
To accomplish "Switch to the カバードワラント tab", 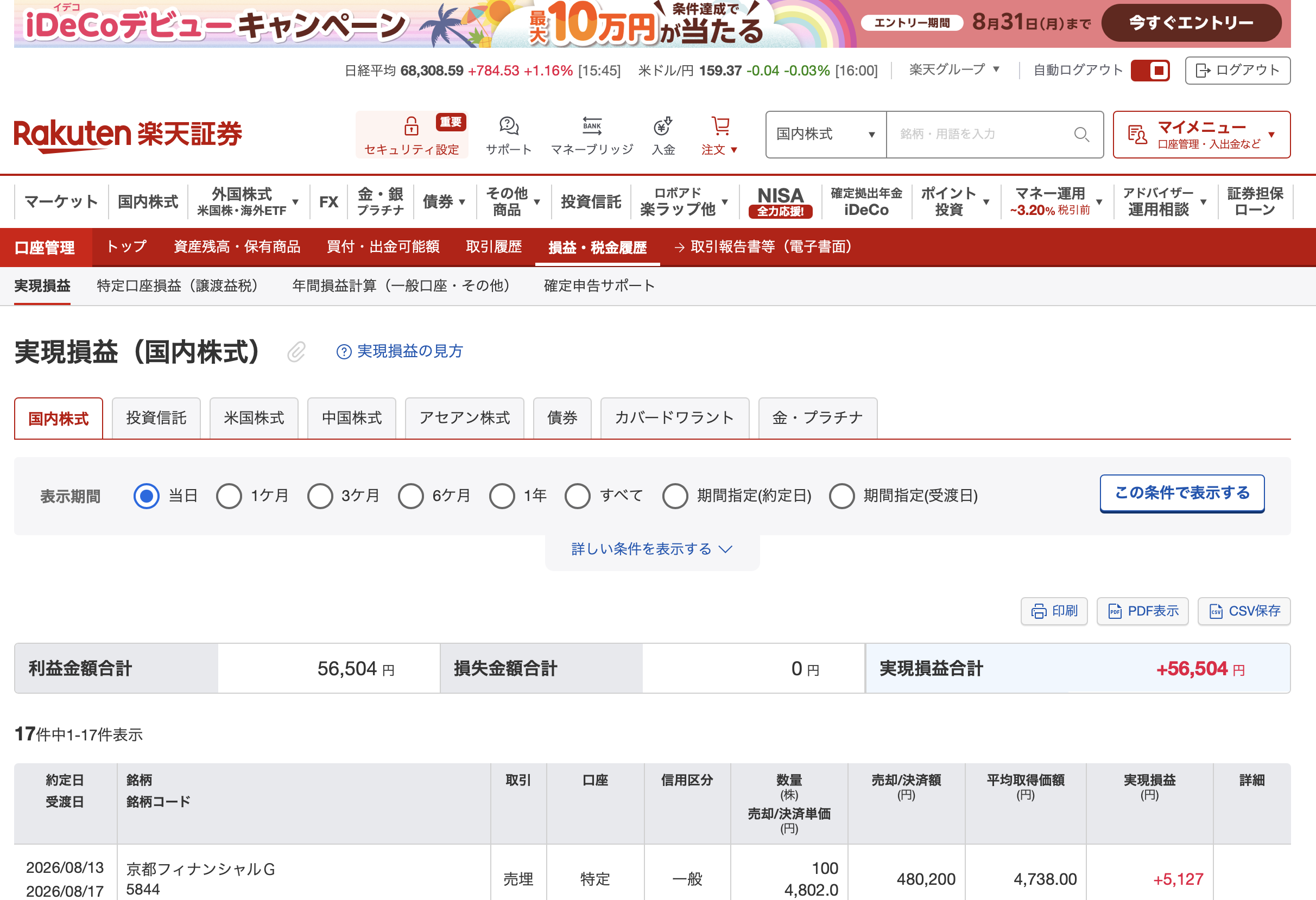I will click(x=674, y=419).
